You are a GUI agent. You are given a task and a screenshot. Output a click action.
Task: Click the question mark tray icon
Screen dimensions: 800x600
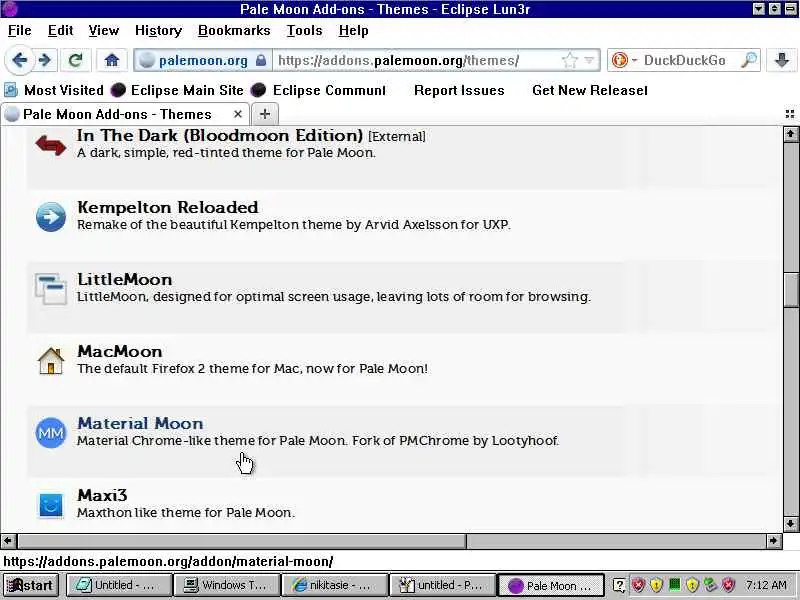click(619, 585)
